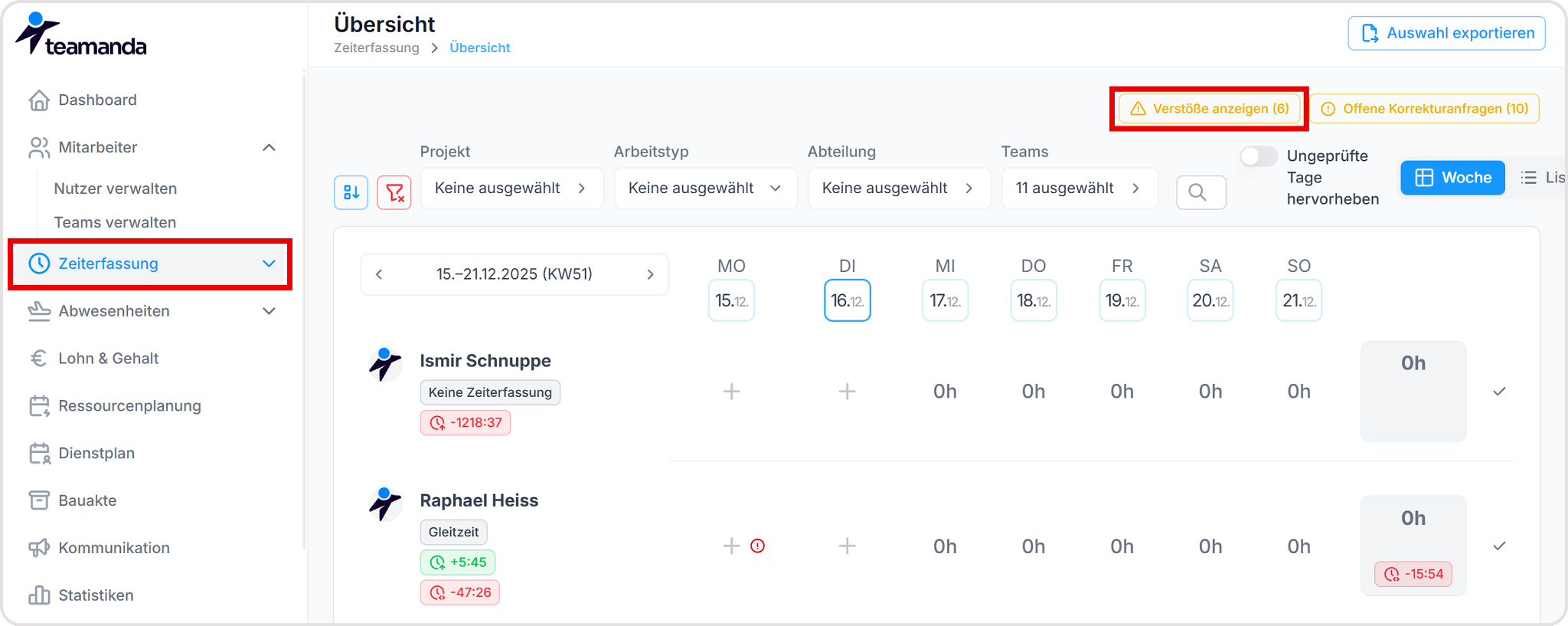
Task: Click Raphael Heiss name
Action: pos(479,500)
